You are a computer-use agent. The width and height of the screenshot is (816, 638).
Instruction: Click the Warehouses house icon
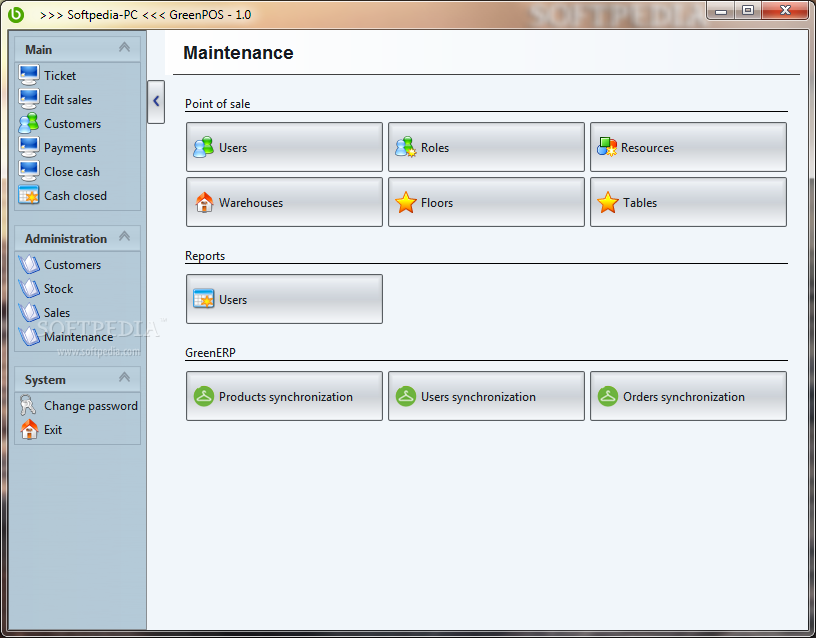pyautogui.click(x=204, y=202)
